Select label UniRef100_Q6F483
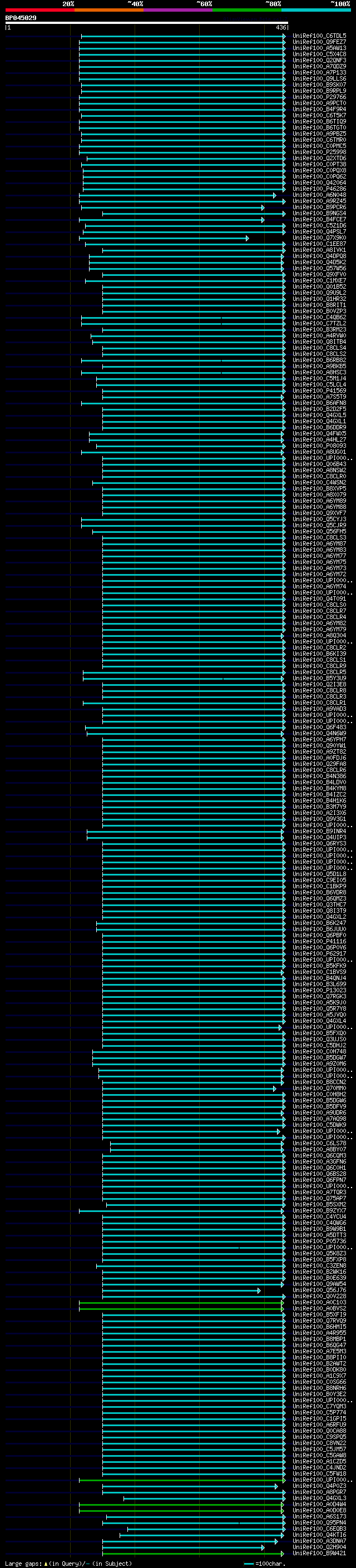The height and width of the screenshot is (1568, 356). pos(319,728)
